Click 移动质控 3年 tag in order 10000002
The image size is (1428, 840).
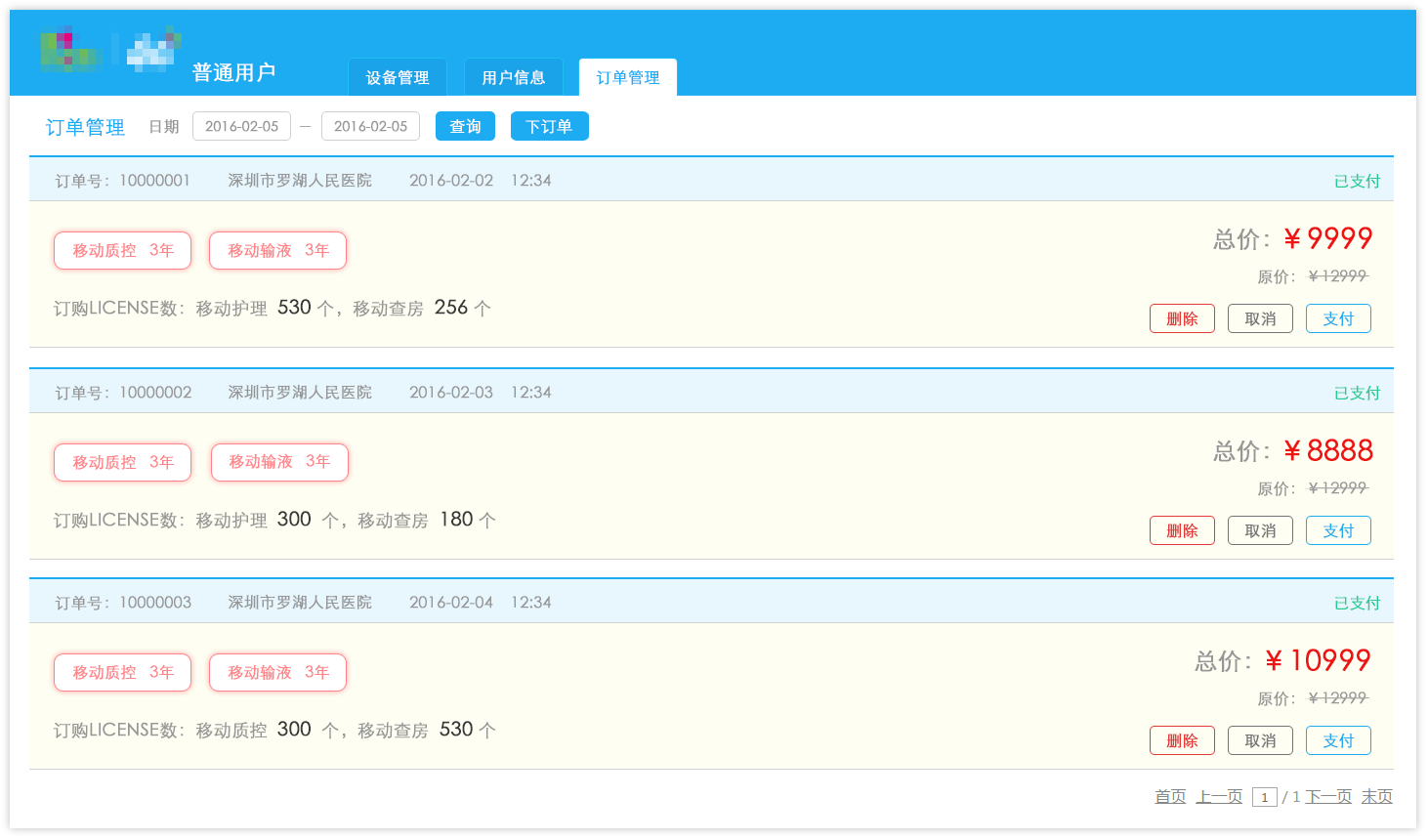pyautogui.click(x=122, y=462)
